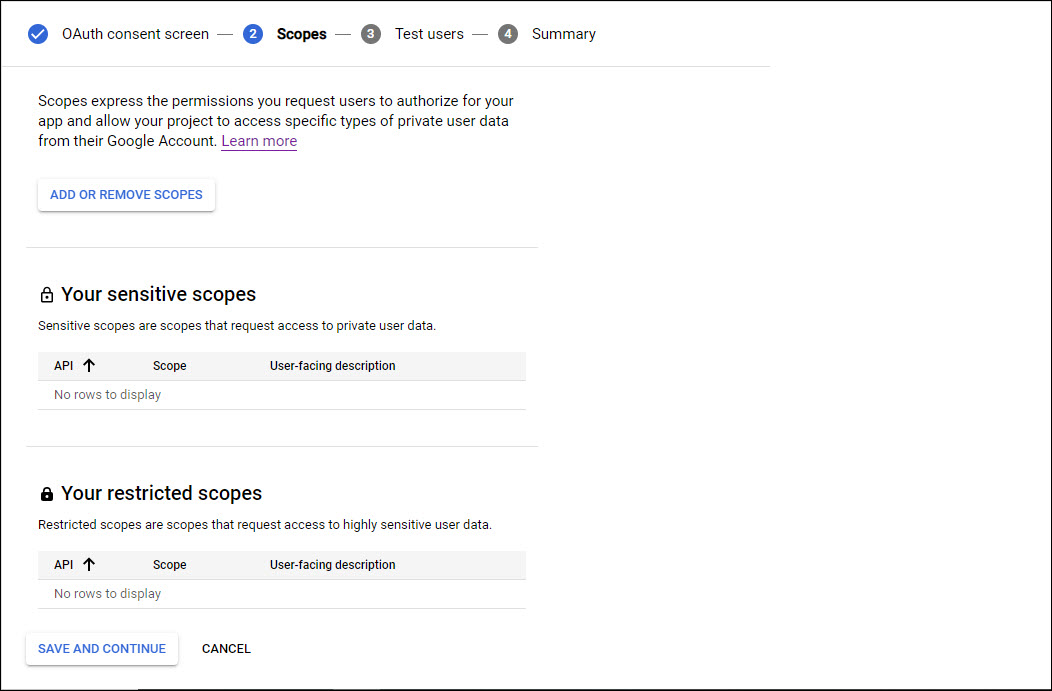Click SAVE AND CONTINUE
Screen dimensions: 1052x691
pyautogui.click(x=102, y=649)
